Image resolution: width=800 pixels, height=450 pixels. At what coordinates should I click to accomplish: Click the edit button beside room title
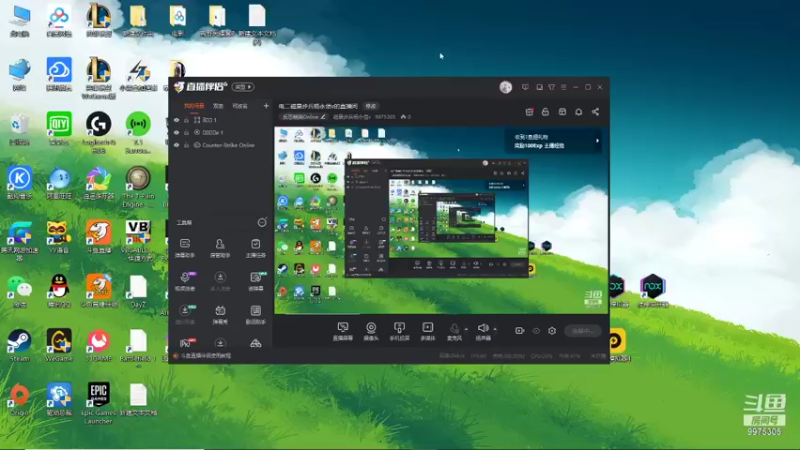pyautogui.click(x=371, y=106)
